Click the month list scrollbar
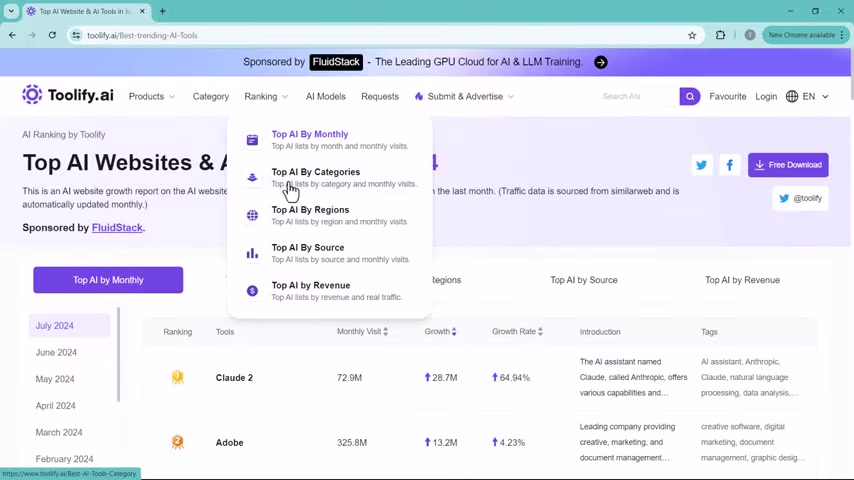Image resolution: width=854 pixels, height=480 pixels. [x=118, y=354]
